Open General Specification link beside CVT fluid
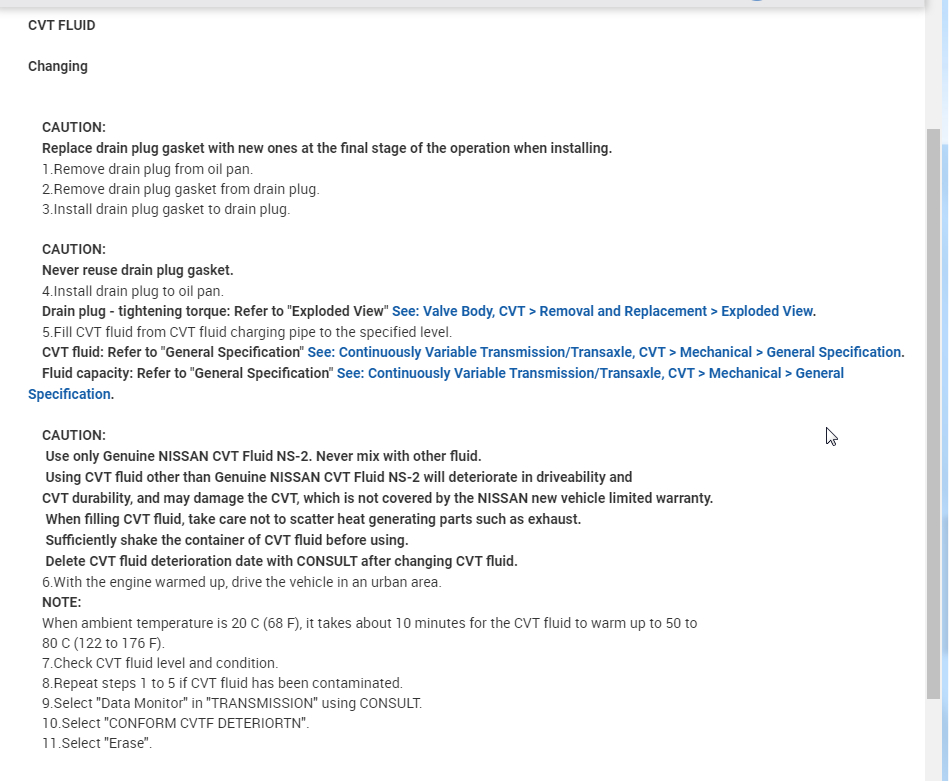The height and width of the screenshot is (781, 949). (x=605, y=352)
